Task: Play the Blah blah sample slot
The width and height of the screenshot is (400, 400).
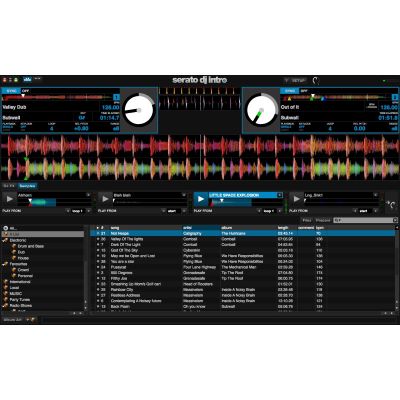Action: click(x=105, y=199)
